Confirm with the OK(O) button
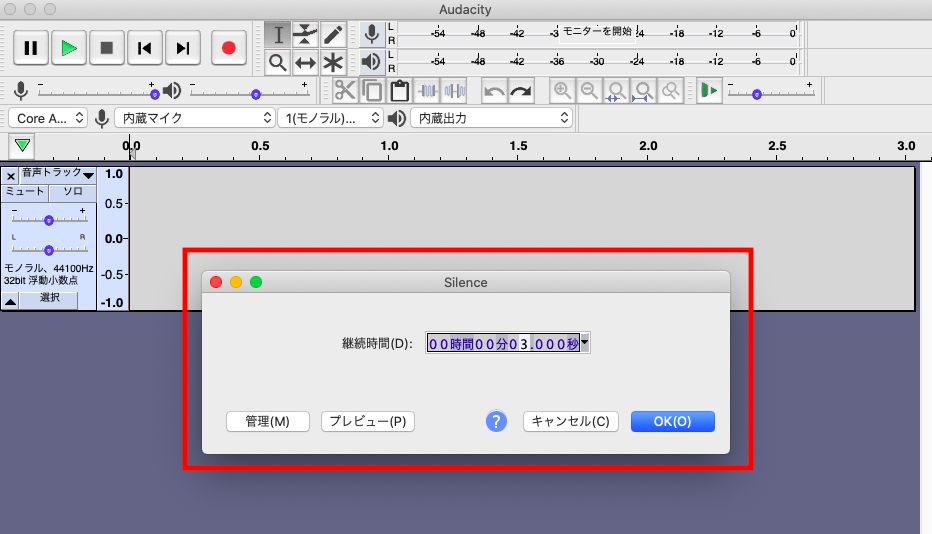 (672, 421)
